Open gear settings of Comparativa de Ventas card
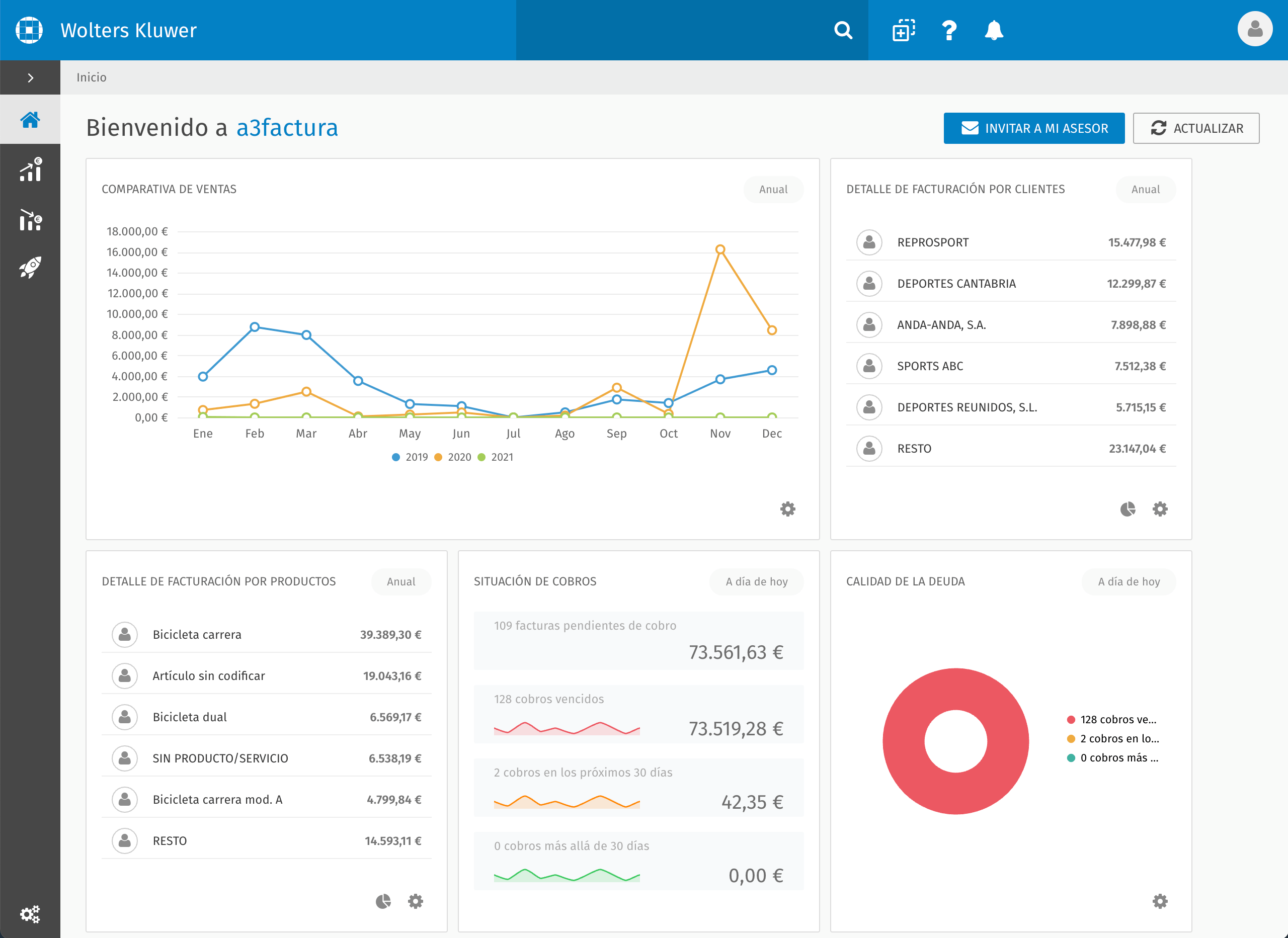 click(x=788, y=509)
